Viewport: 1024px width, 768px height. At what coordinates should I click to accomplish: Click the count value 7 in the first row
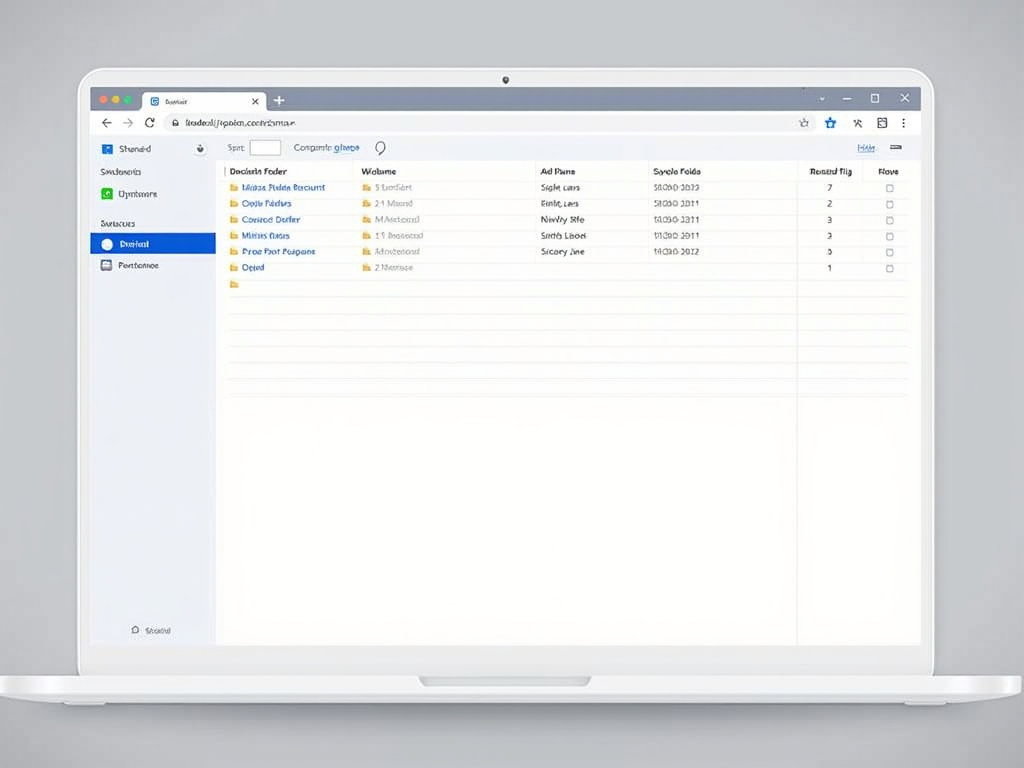point(829,187)
